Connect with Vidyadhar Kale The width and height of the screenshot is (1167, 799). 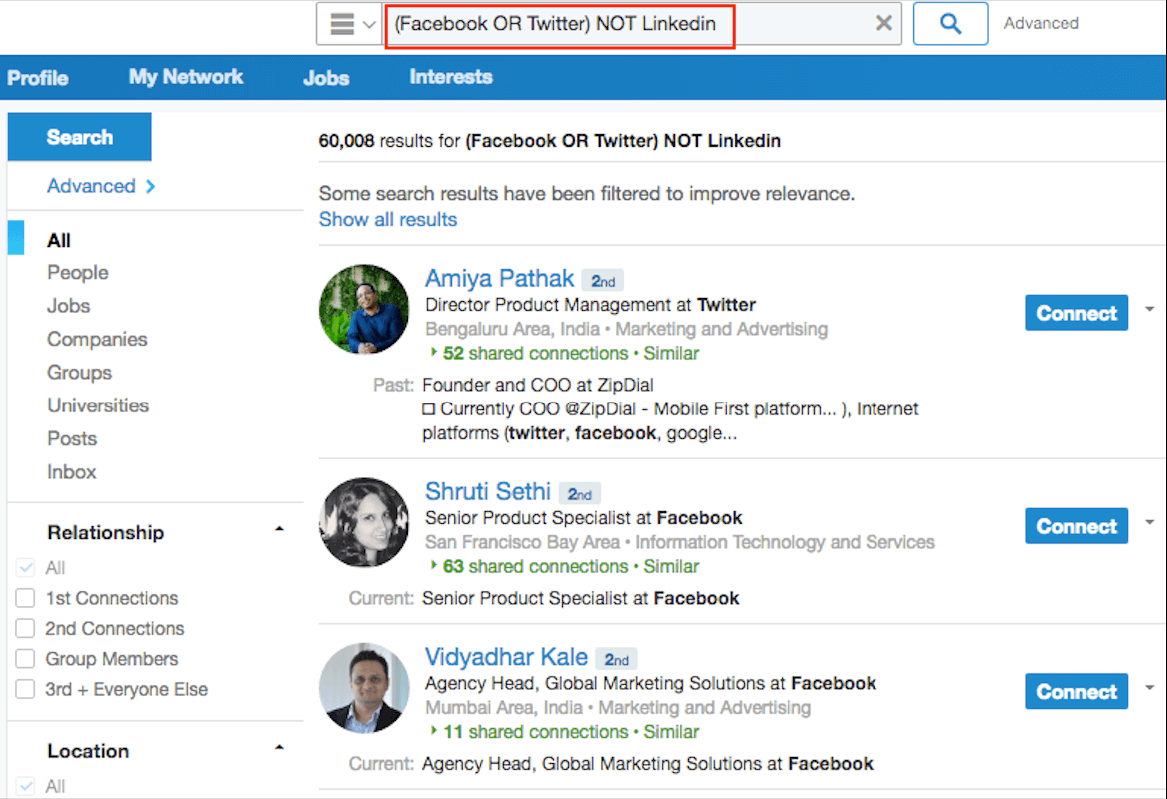pos(1076,692)
